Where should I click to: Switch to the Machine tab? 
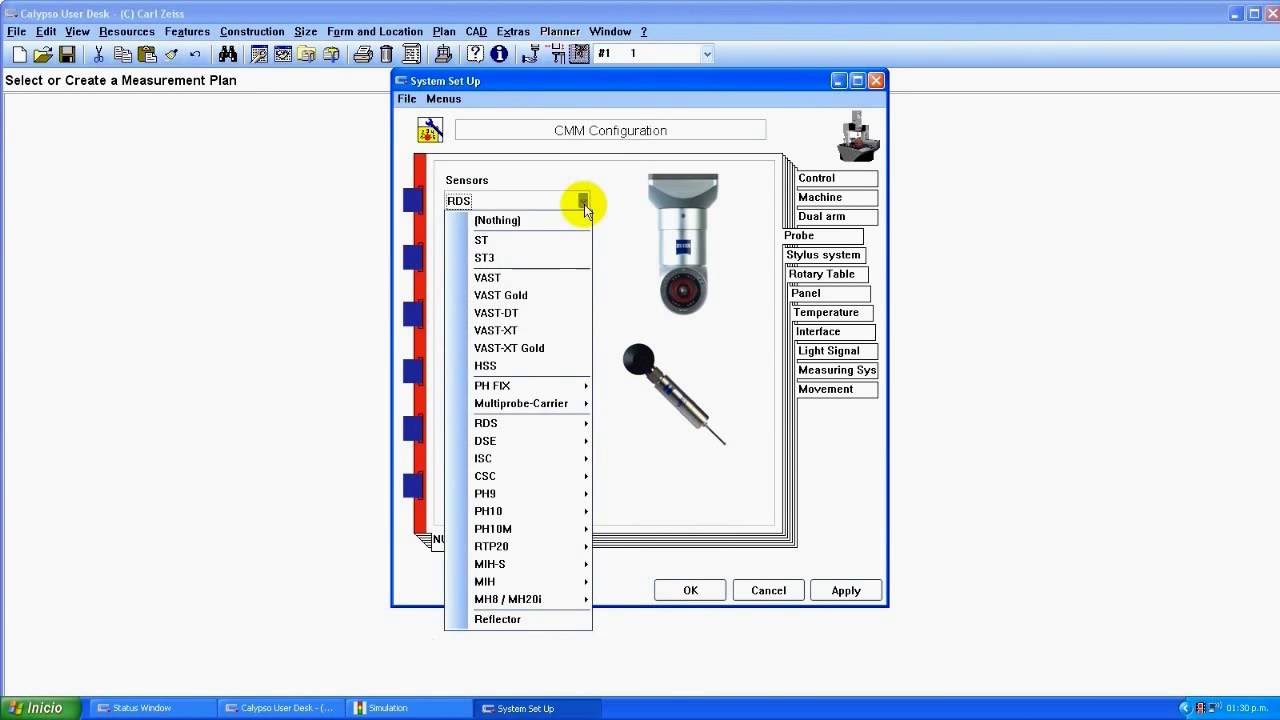coord(837,197)
